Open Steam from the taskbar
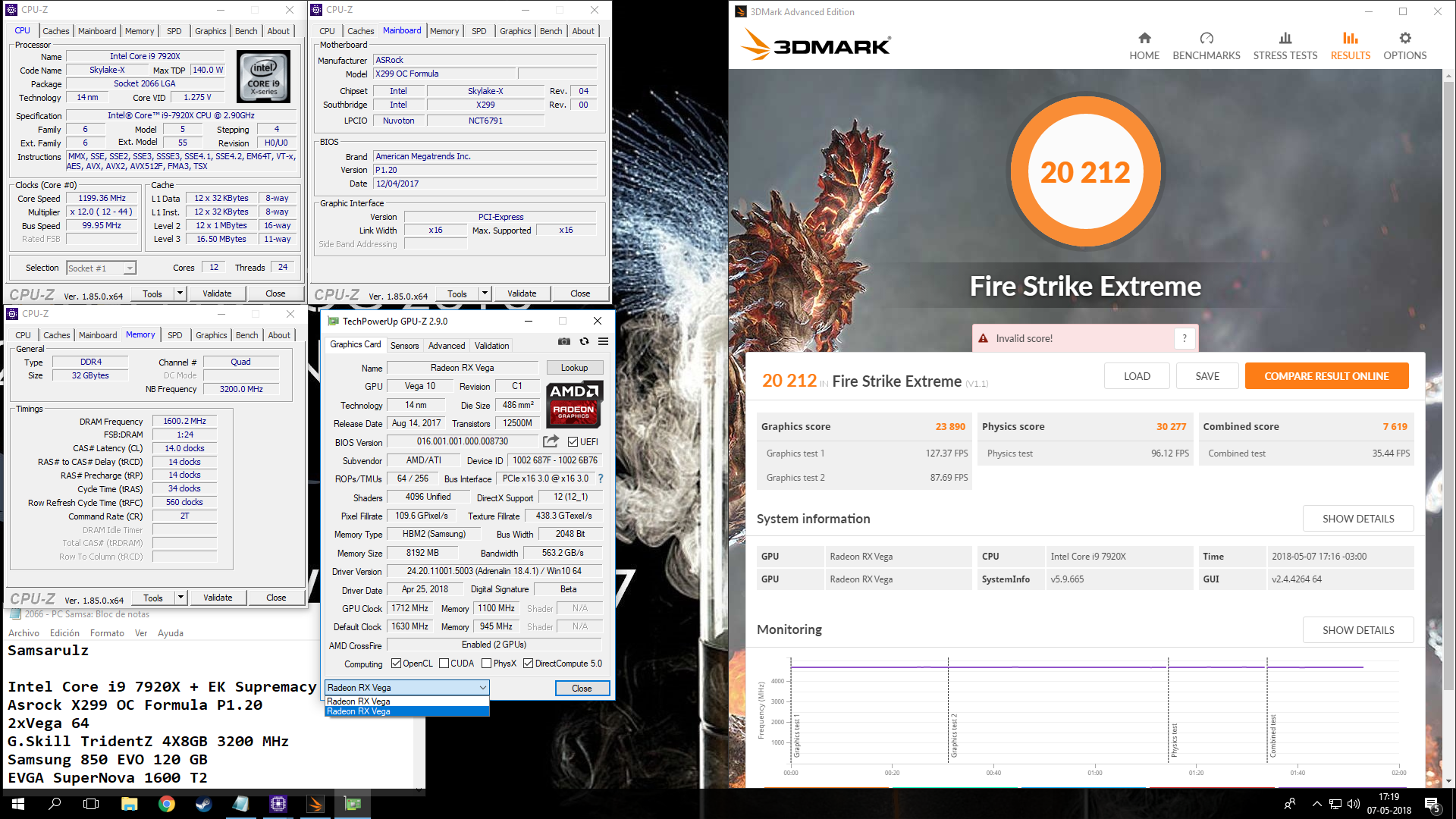The width and height of the screenshot is (1456, 819). coord(203,804)
